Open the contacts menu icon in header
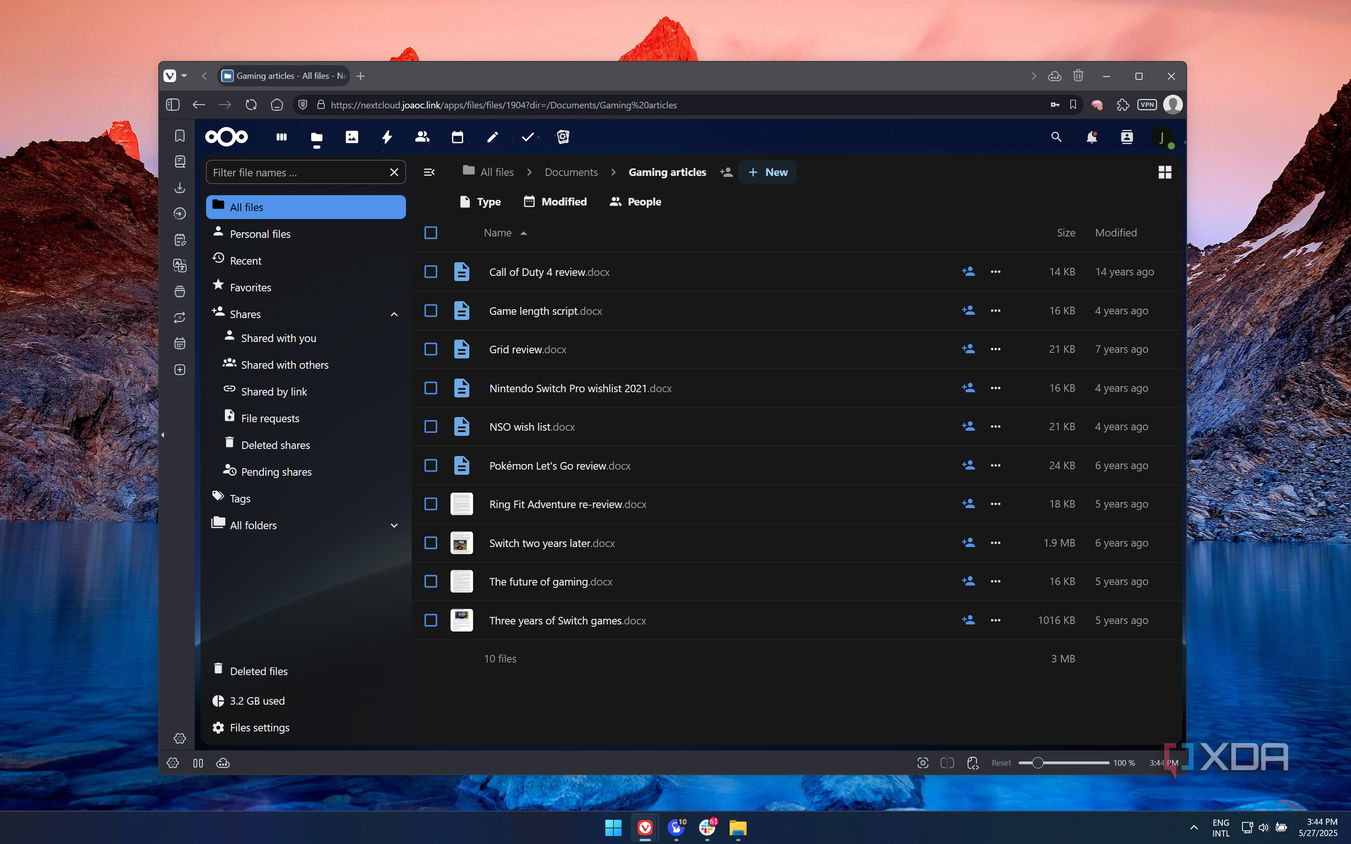Screen dimensions: 1351x844 [x=1126, y=137]
